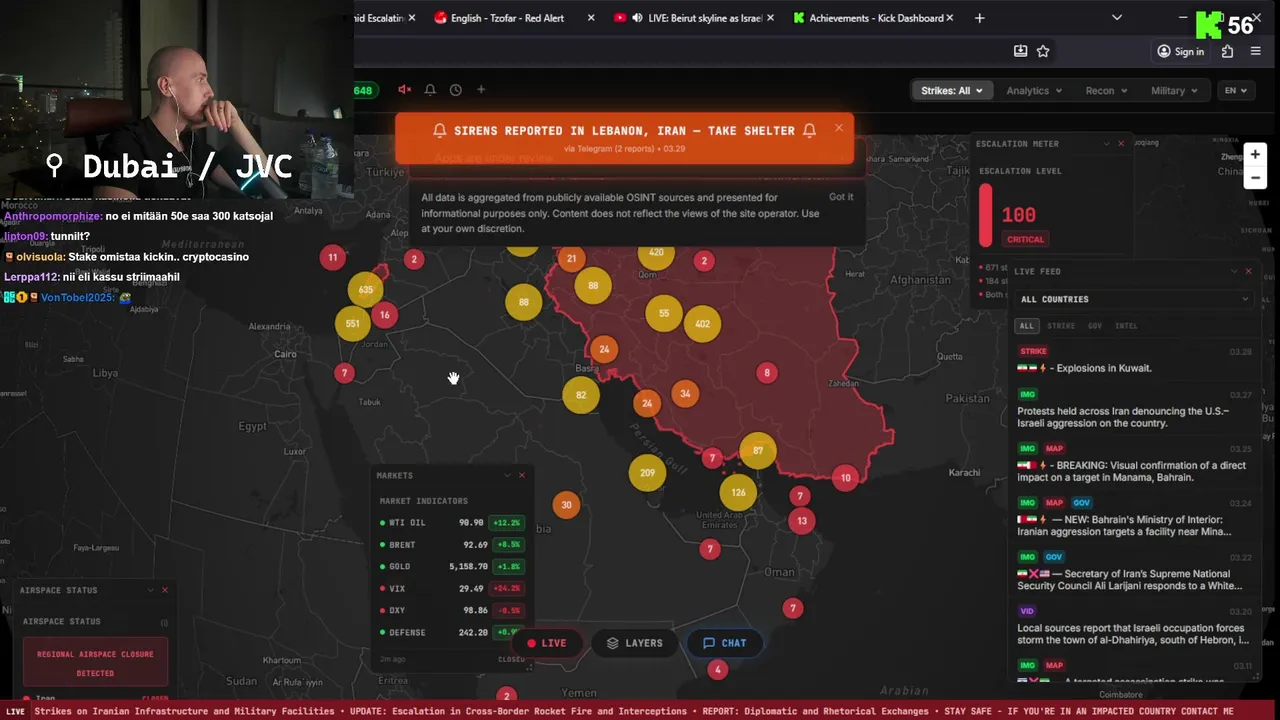Open the All Countries filter dropdown
This screenshot has height=720, width=1280.
pyautogui.click(x=1134, y=299)
